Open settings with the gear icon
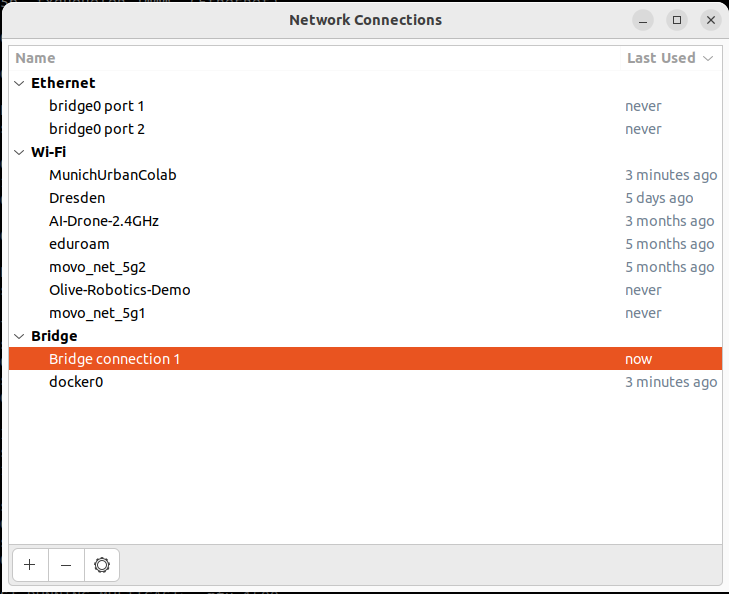729x594 pixels. pyautogui.click(x=101, y=565)
